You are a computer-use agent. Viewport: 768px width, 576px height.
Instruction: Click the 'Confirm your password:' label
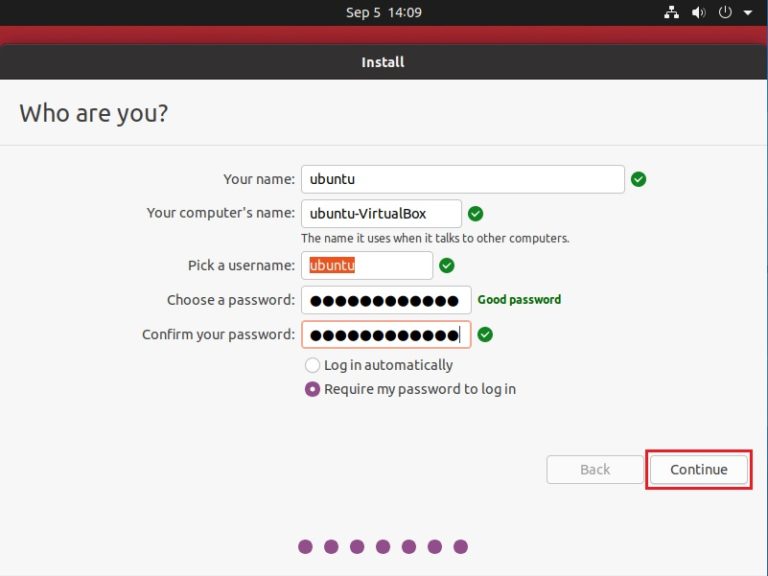(218, 335)
